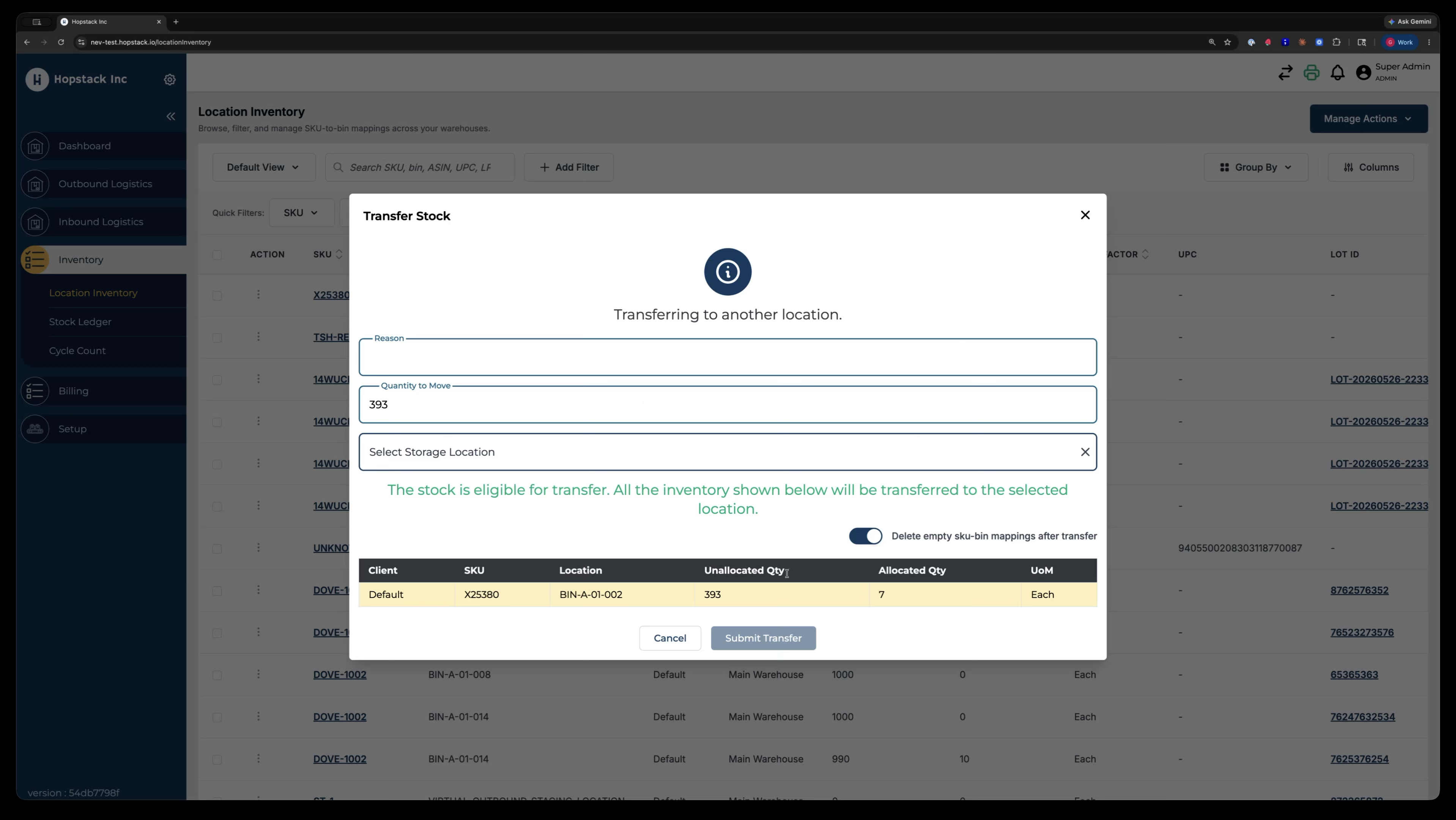Open lot link 65365363
The image size is (1456, 820).
[x=1354, y=675]
